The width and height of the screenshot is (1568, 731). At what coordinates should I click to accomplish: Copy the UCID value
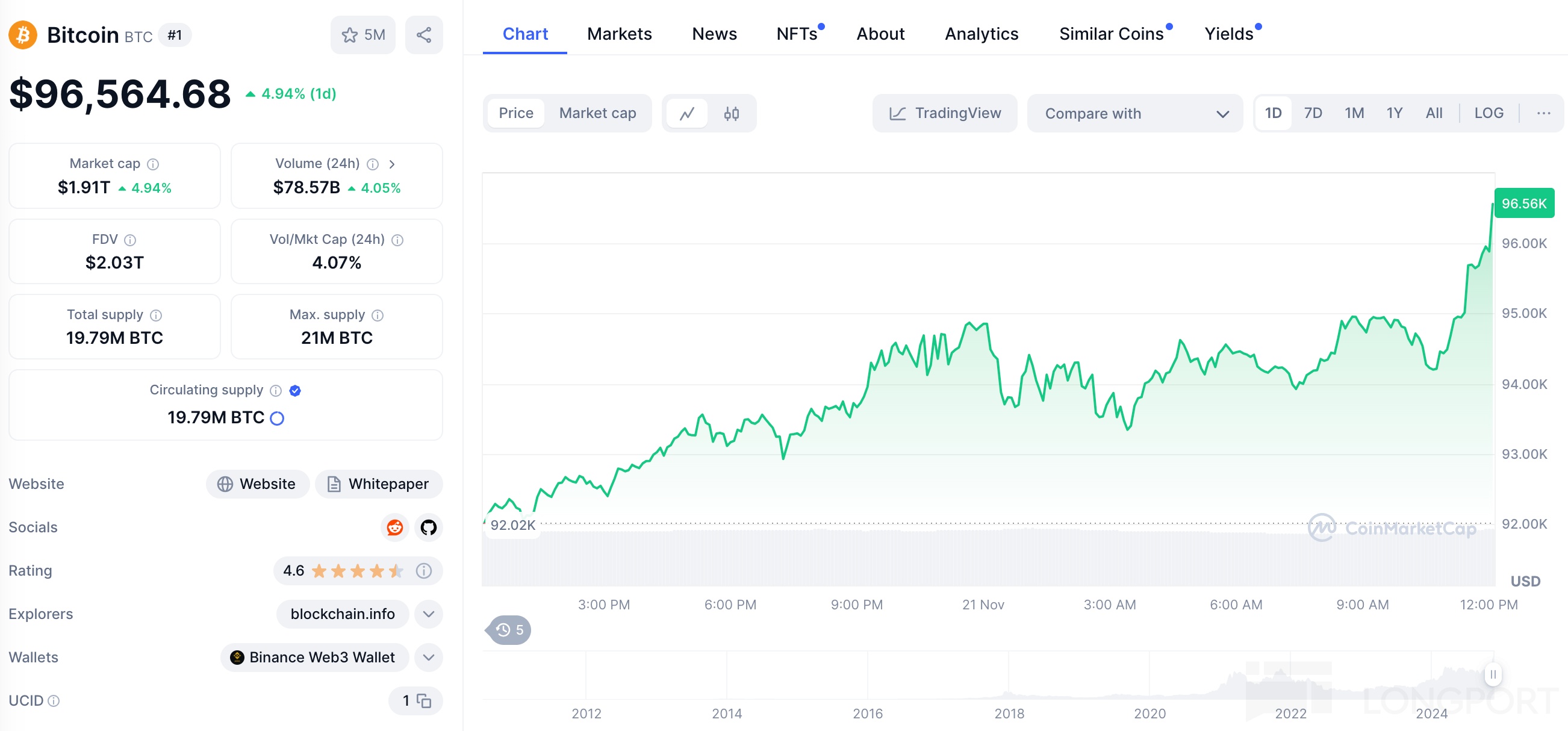coord(424,700)
